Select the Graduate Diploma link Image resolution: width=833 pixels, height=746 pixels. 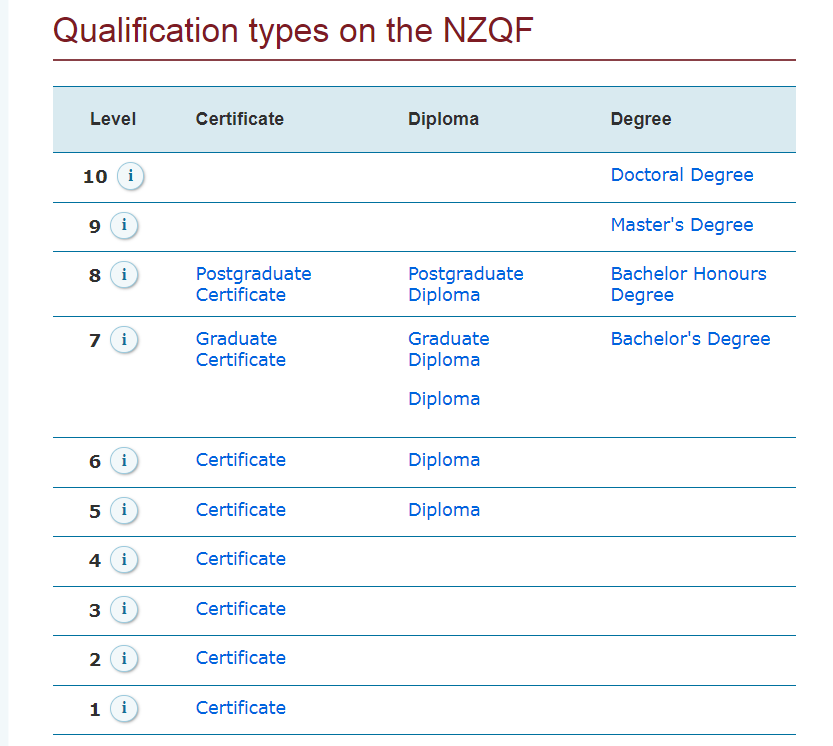click(x=448, y=349)
